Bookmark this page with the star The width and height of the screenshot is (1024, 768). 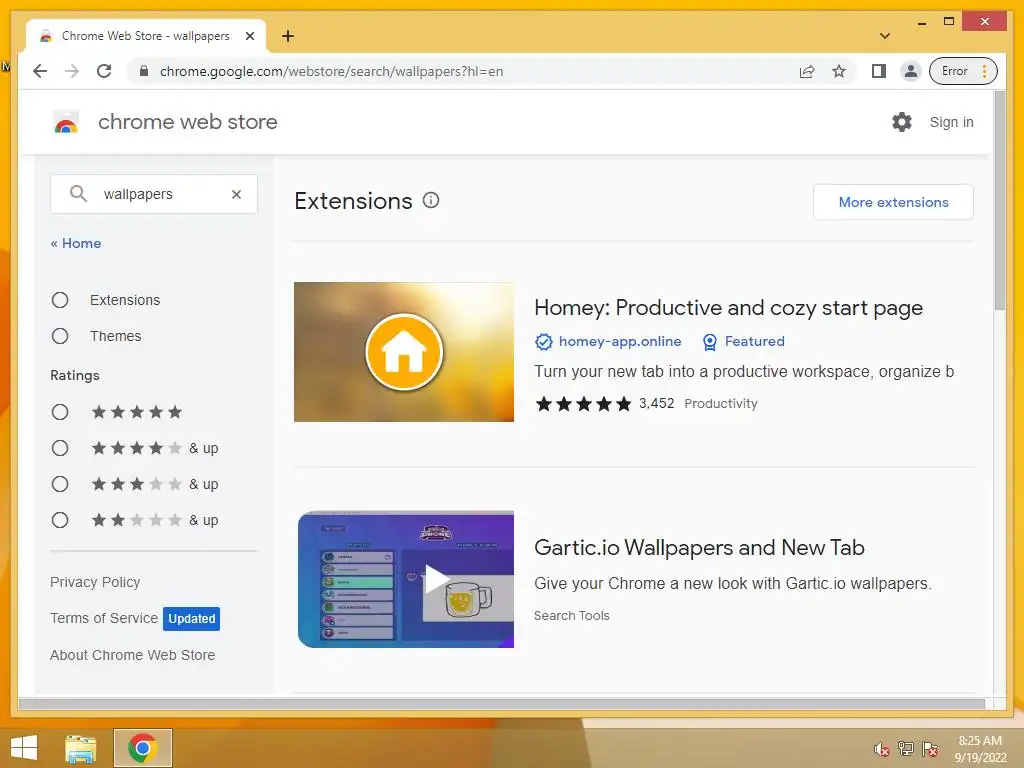pos(839,71)
